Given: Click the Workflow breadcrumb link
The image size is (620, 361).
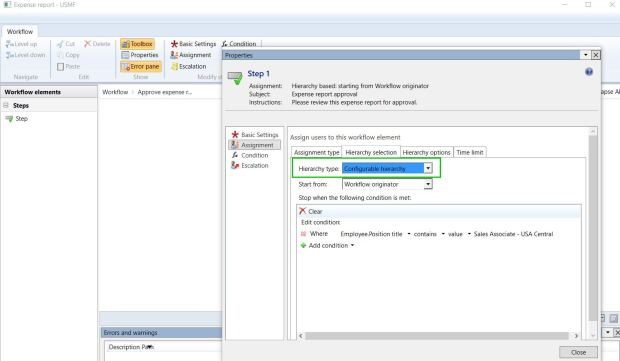Looking at the screenshot, I should pos(115,92).
